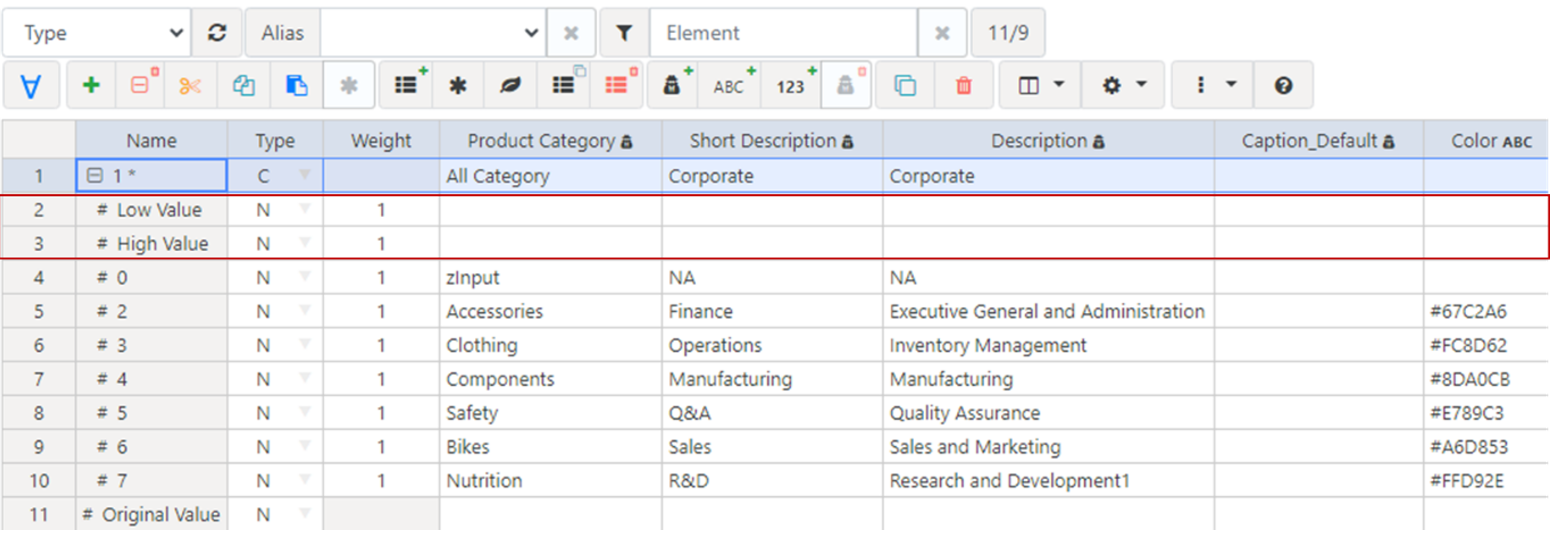Click the greyed remove attribute lock icon
The width and height of the screenshot is (1552, 533).
tap(847, 85)
